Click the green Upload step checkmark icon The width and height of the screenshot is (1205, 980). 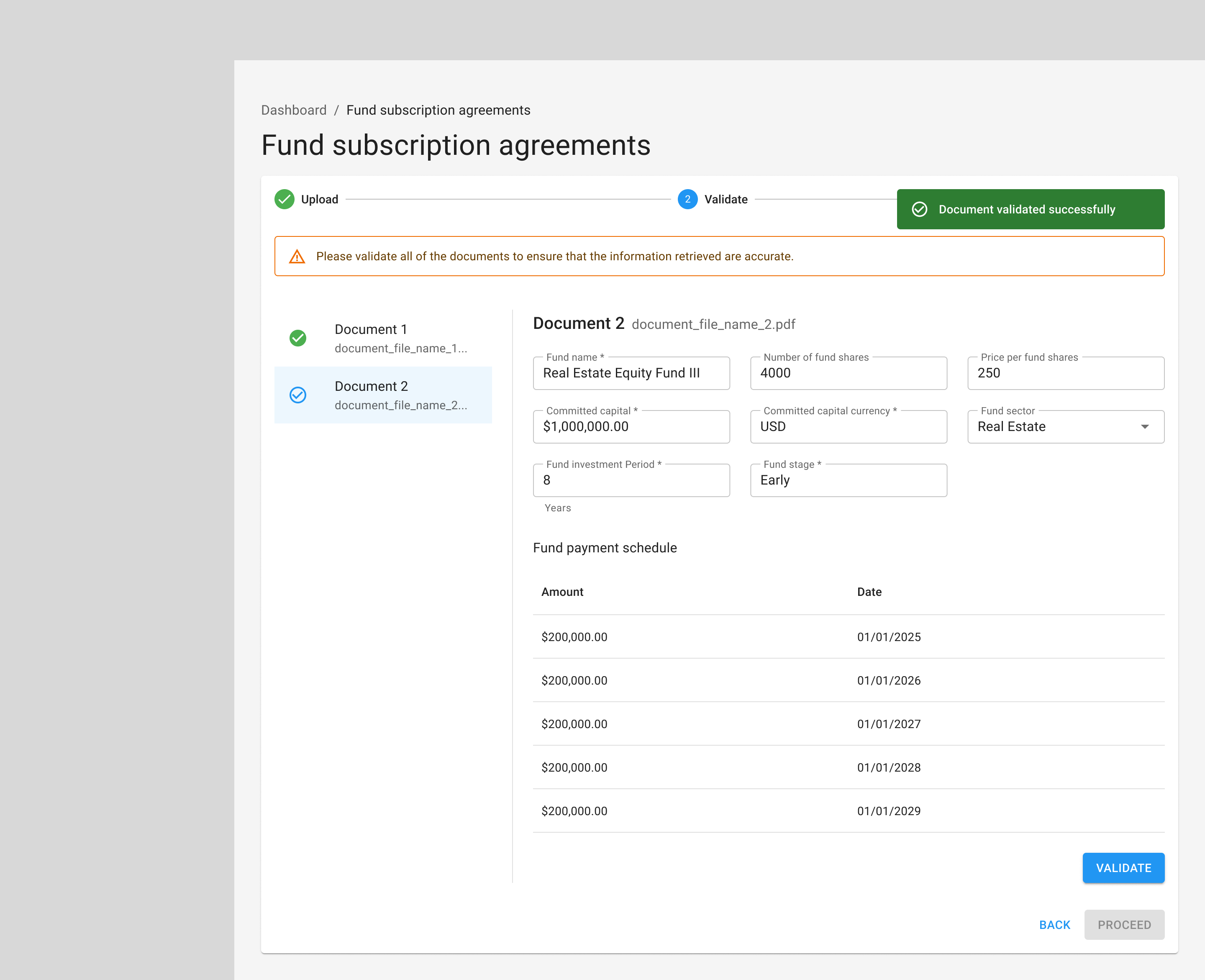pyautogui.click(x=284, y=199)
